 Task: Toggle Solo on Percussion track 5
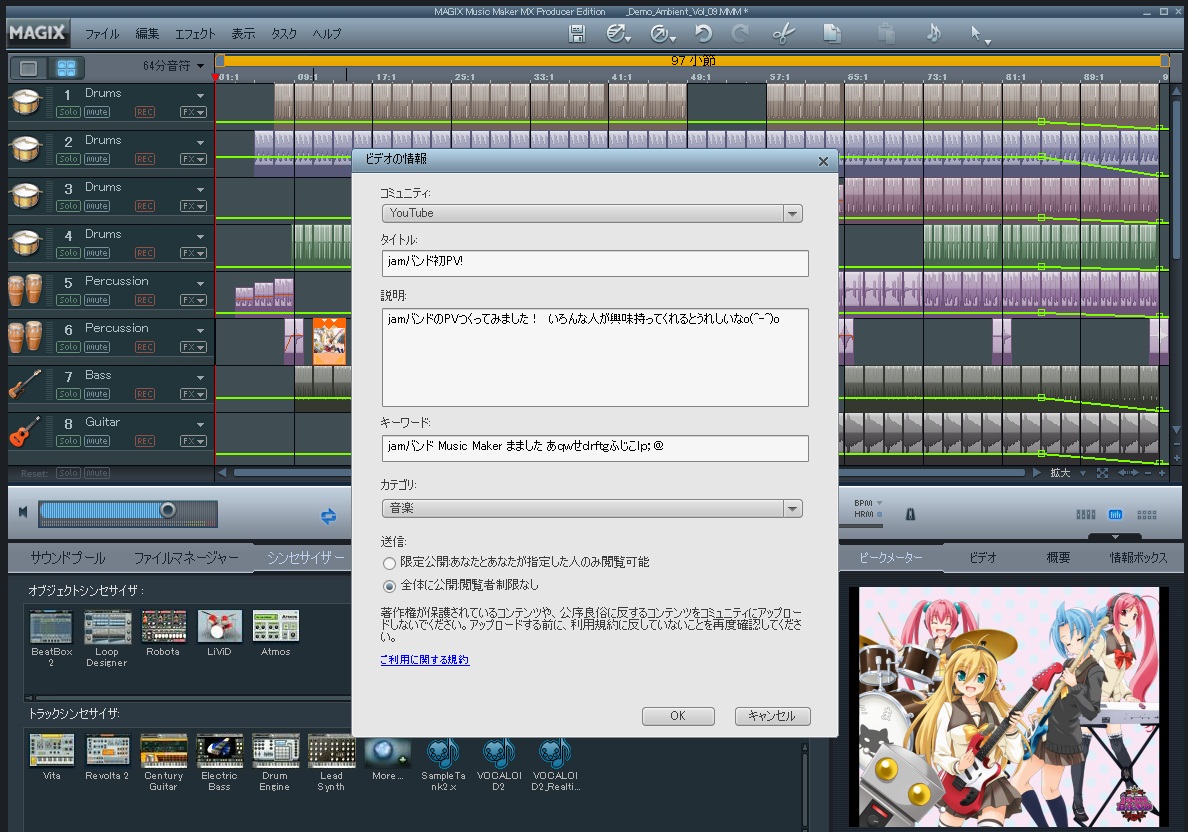click(x=68, y=300)
